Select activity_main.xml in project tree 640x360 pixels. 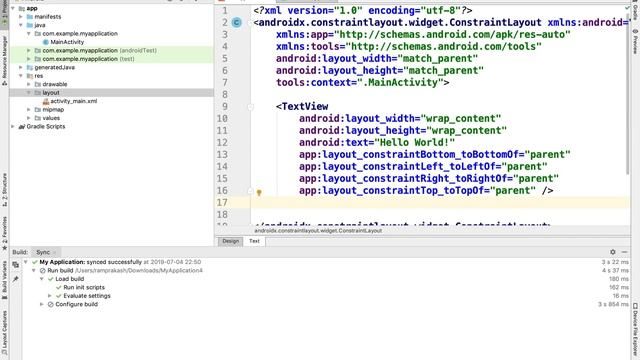pyautogui.click(x=73, y=101)
